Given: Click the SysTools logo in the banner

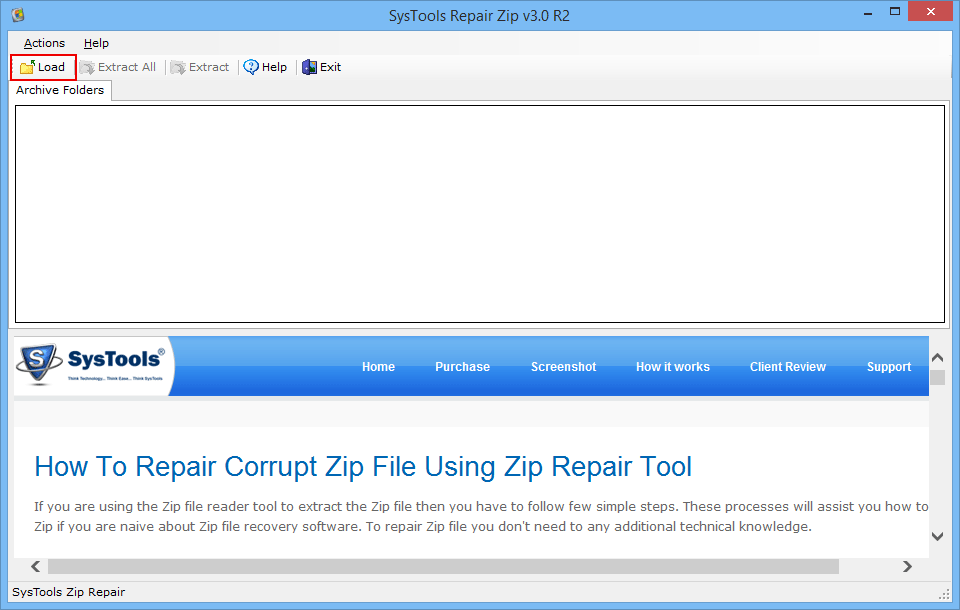Looking at the screenshot, I should click(x=91, y=364).
